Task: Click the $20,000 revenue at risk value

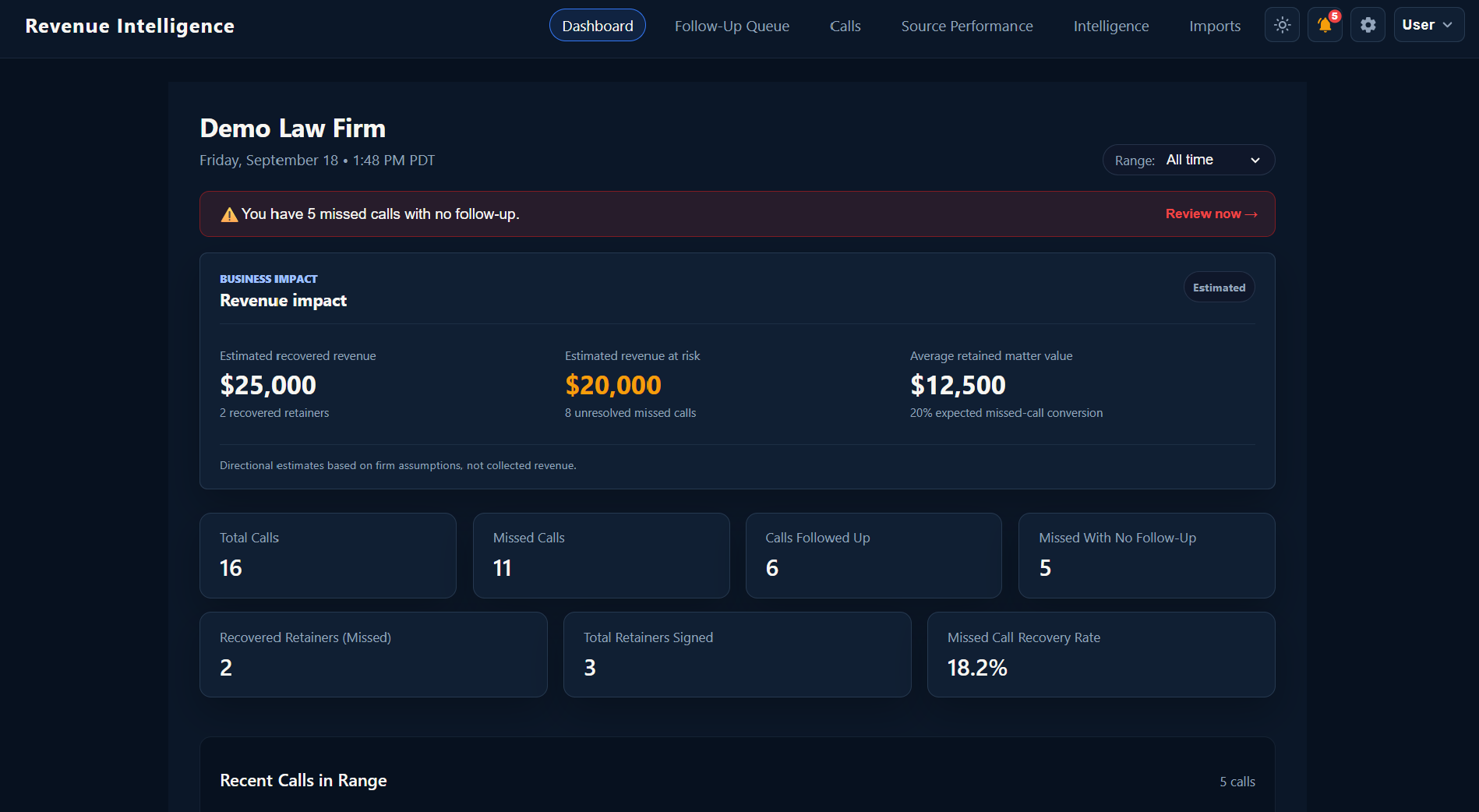Action: click(613, 385)
